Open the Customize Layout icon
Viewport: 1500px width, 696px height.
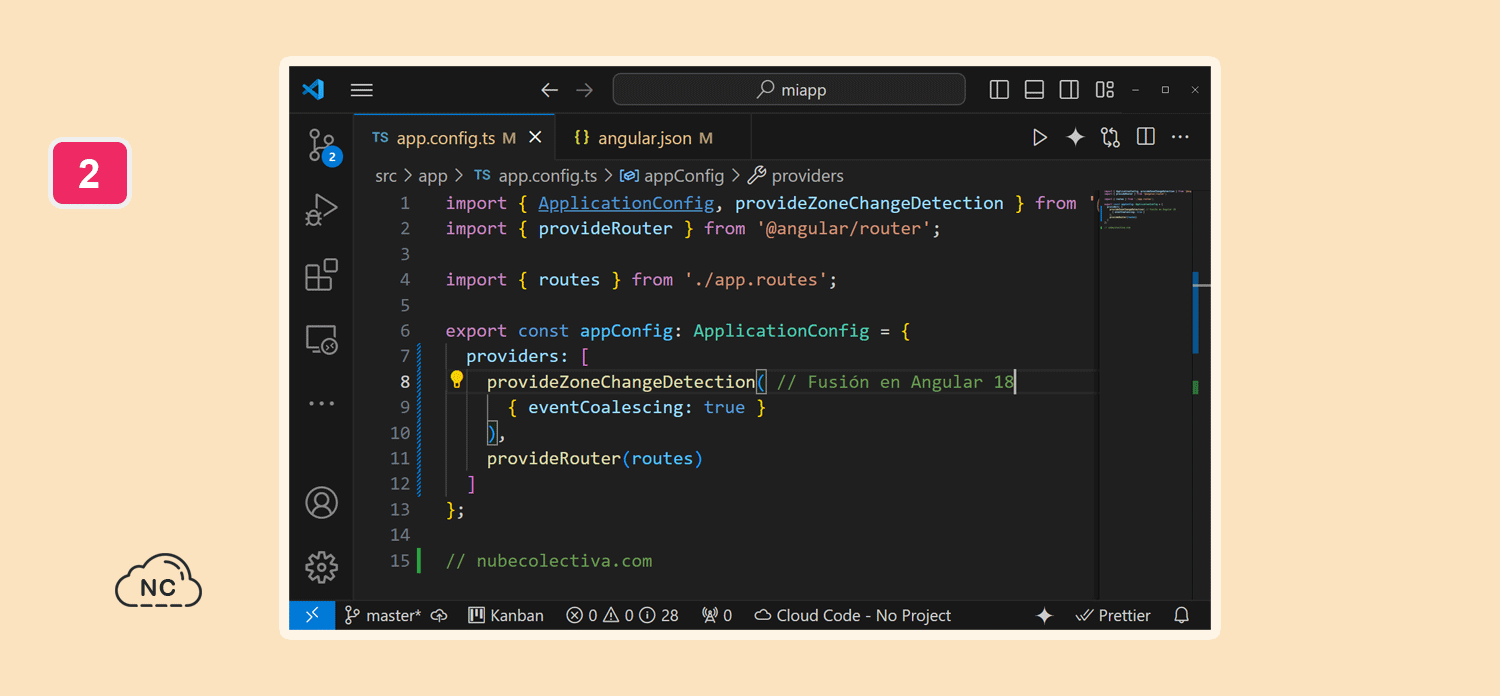[x=1104, y=90]
